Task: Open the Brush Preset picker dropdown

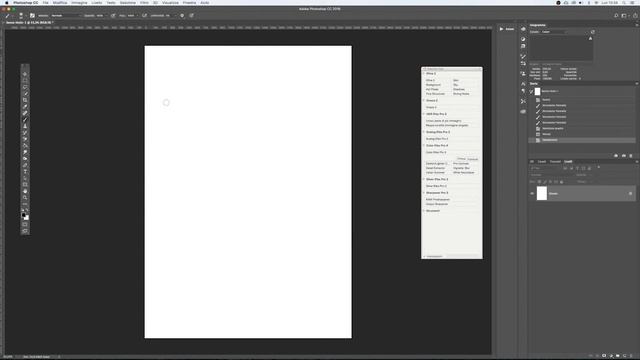Action: pos(21,16)
